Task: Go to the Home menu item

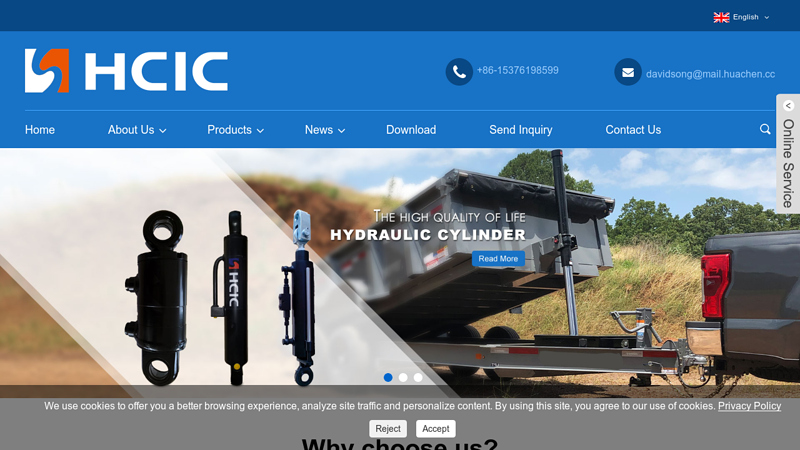Action: pos(40,130)
